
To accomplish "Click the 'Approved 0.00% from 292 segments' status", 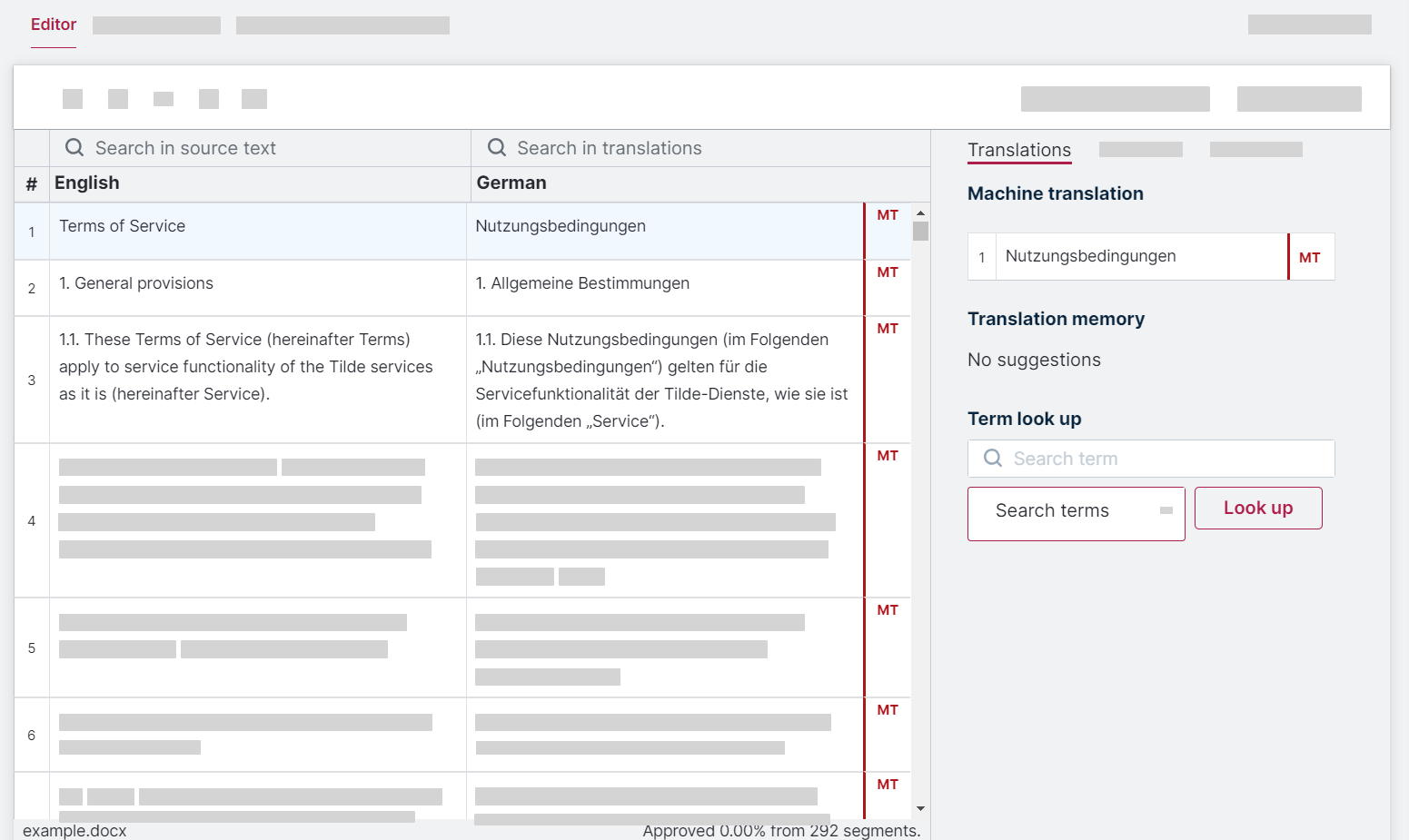I will click(x=781, y=830).
